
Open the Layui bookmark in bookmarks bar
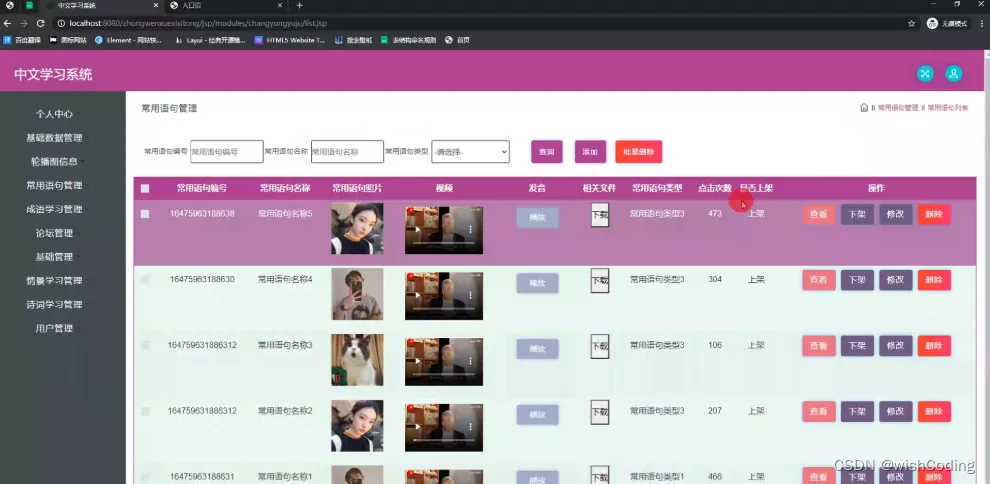pos(210,40)
